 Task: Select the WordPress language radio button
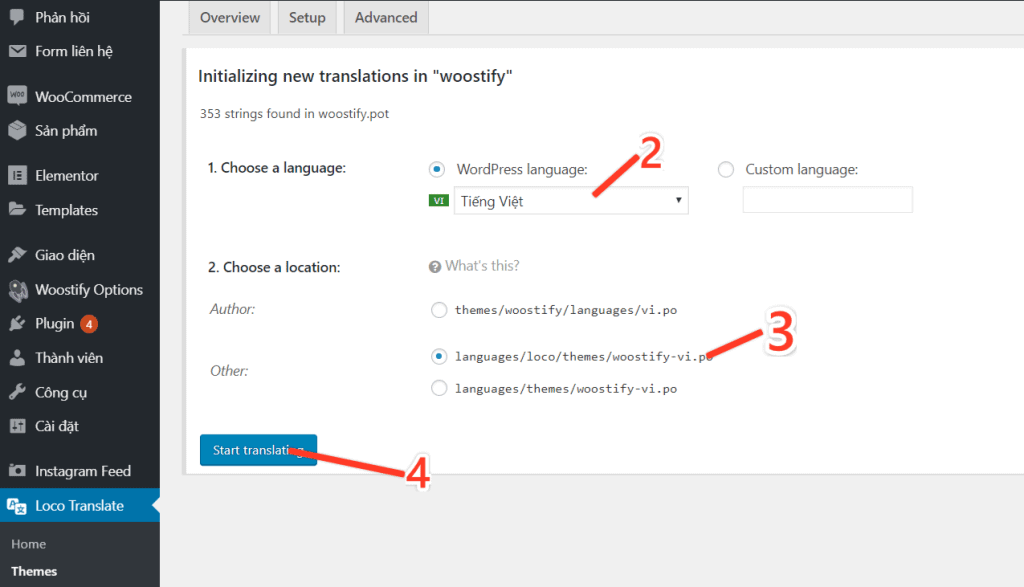click(x=437, y=170)
